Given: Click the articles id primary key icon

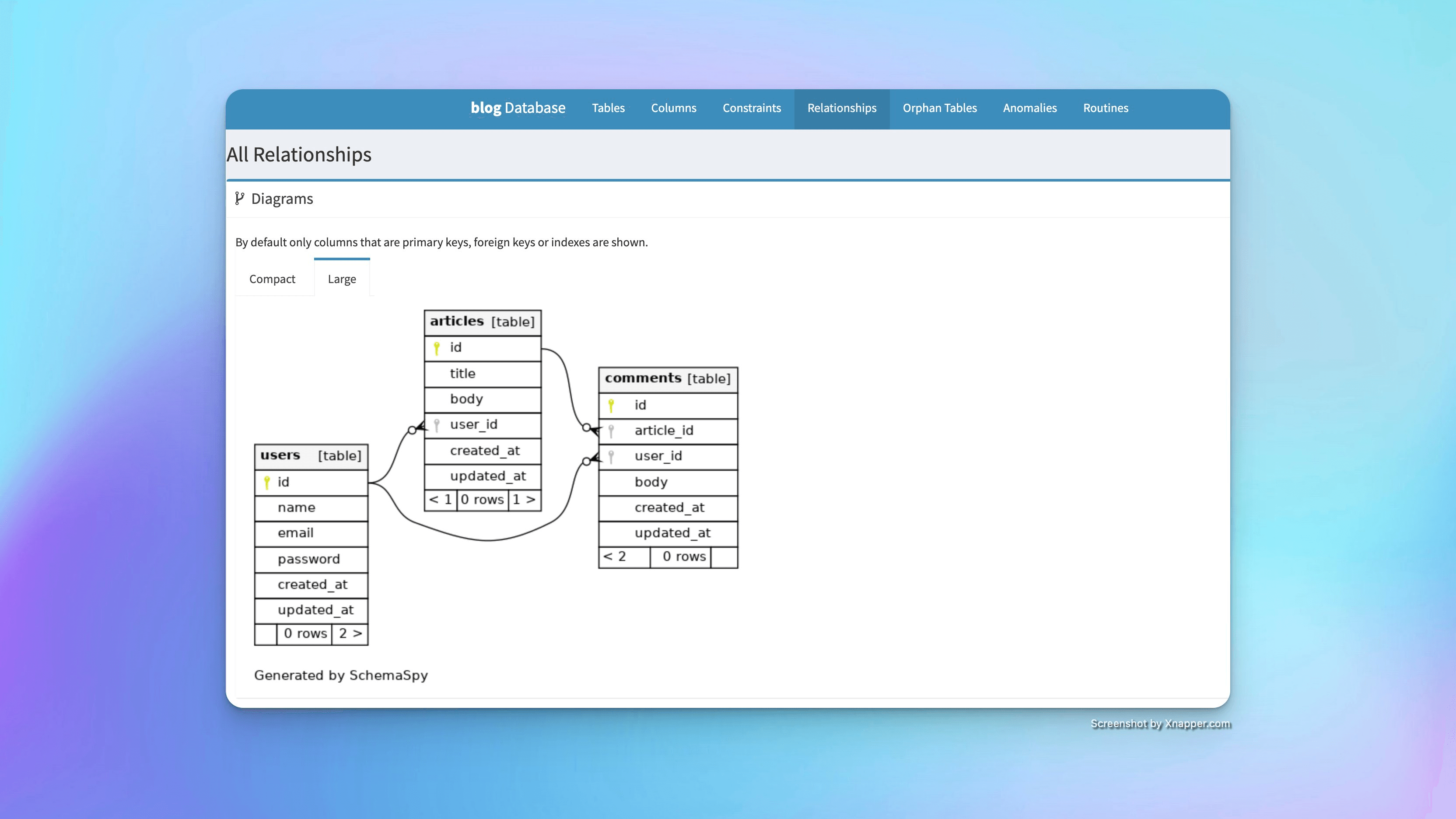Looking at the screenshot, I should 436,348.
